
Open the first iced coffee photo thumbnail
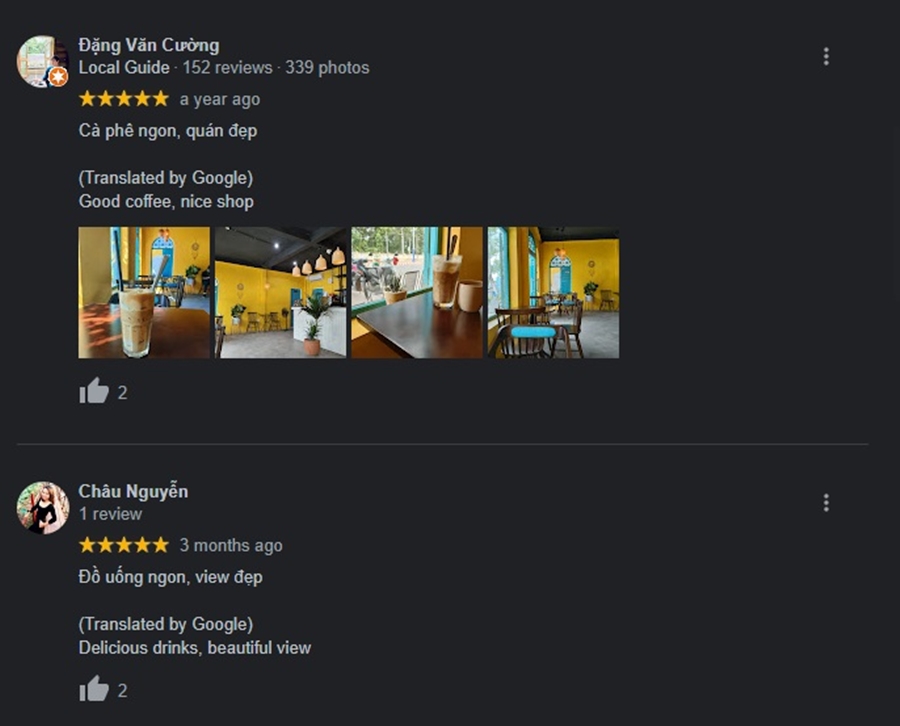144,292
